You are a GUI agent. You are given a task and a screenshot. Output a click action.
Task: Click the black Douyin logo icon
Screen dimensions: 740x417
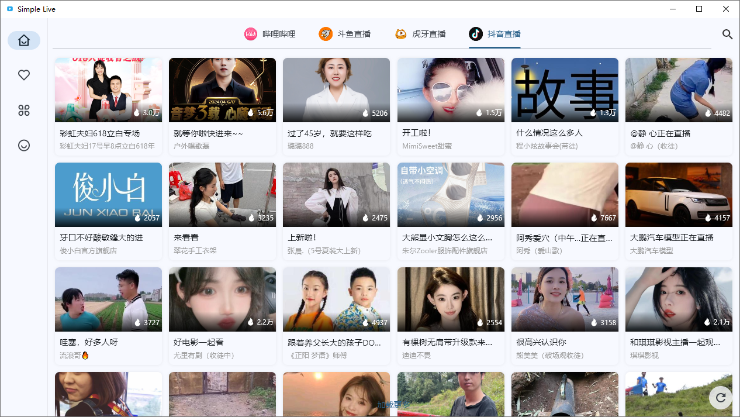[x=476, y=34]
